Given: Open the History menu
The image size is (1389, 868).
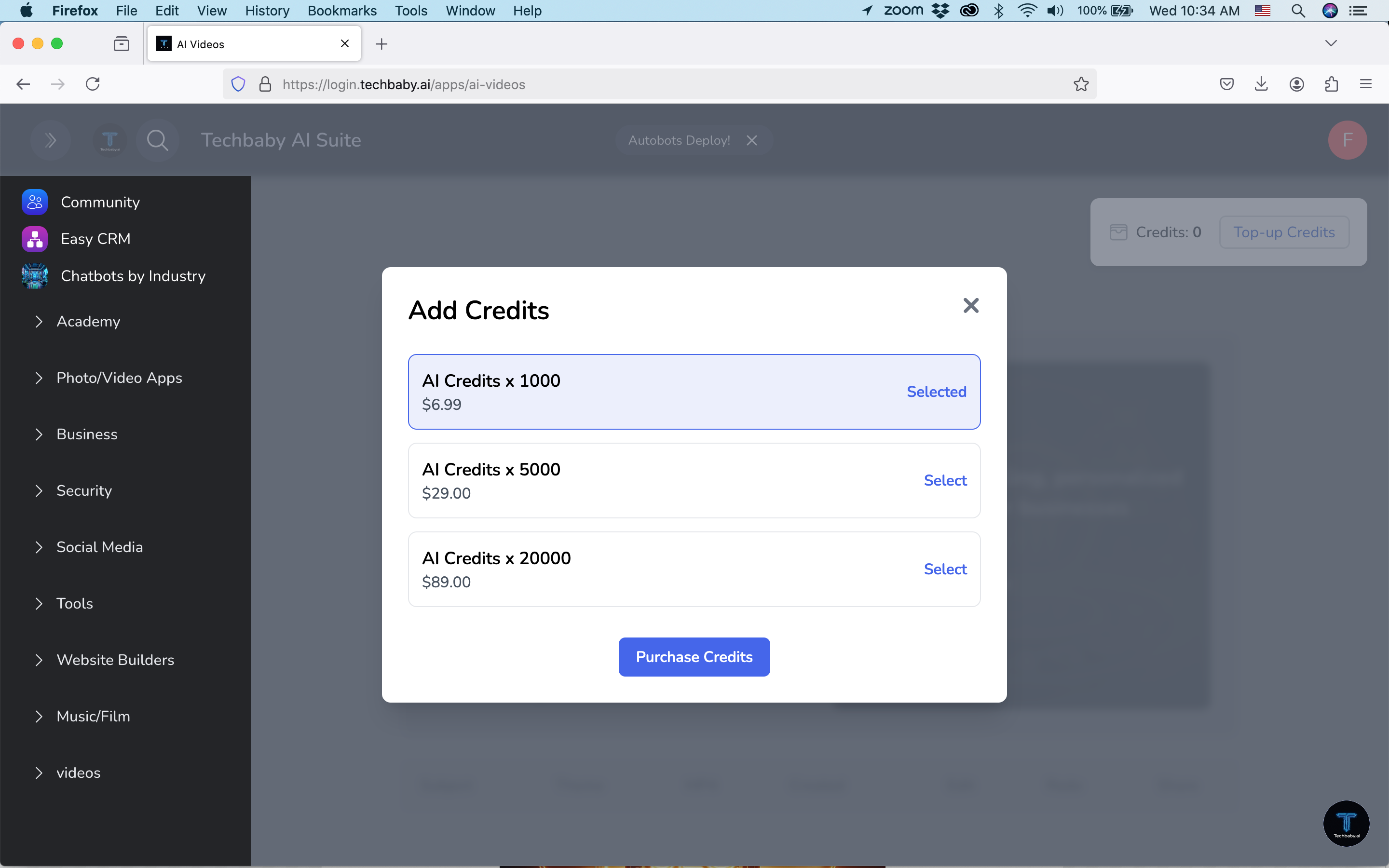Looking at the screenshot, I should [267, 11].
